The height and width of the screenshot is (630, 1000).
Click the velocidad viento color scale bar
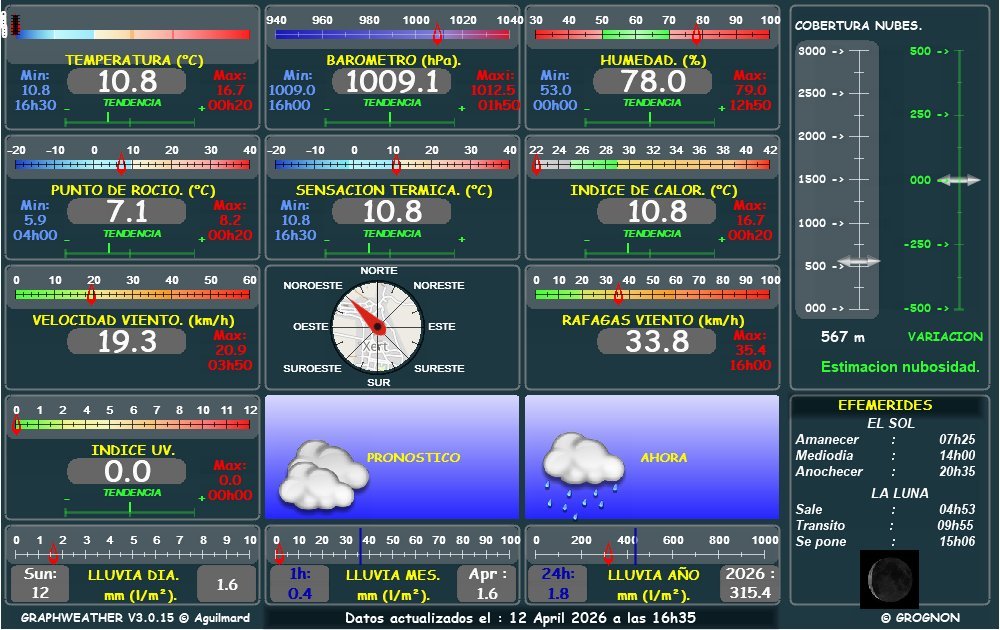click(136, 295)
